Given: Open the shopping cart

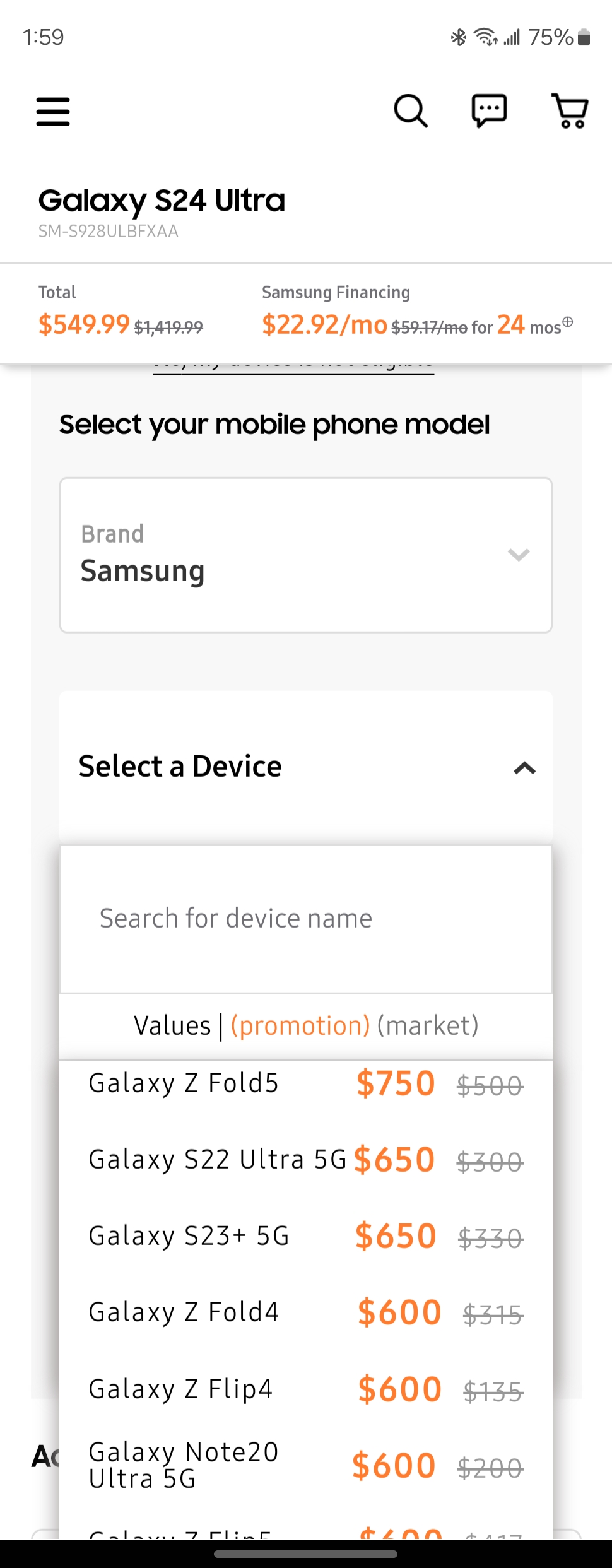Looking at the screenshot, I should tap(570, 111).
